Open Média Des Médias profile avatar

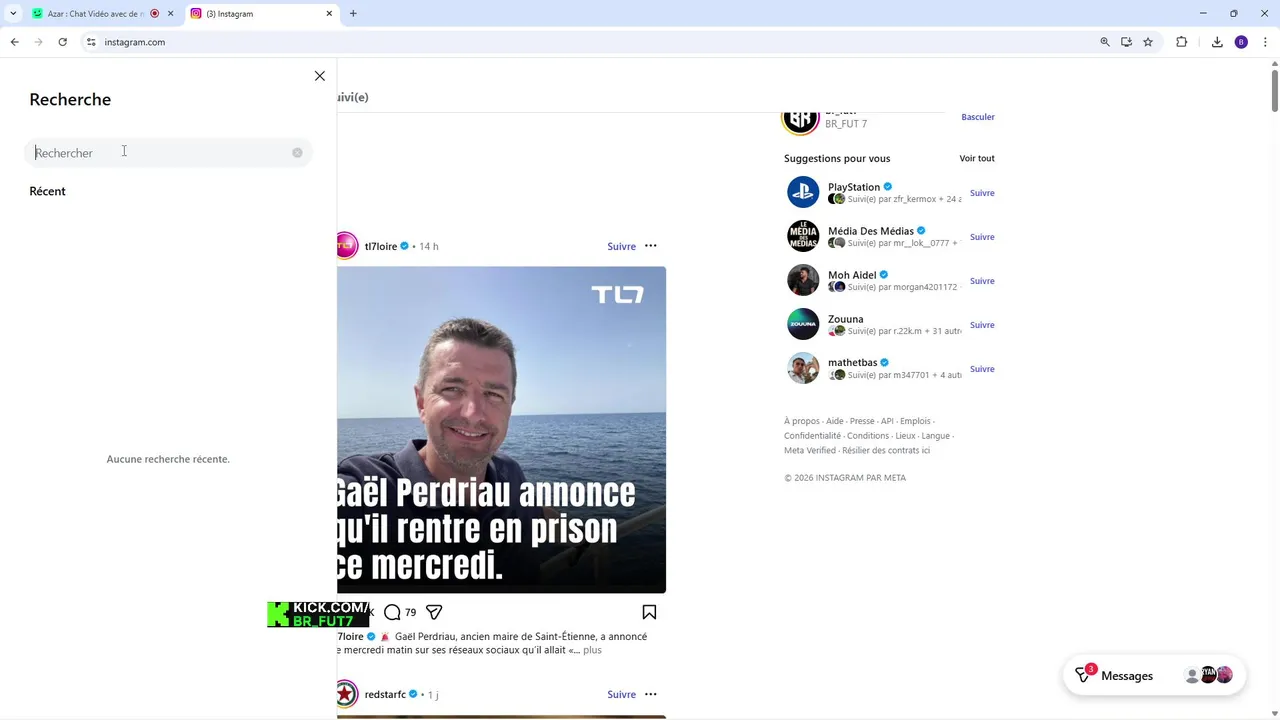click(803, 236)
